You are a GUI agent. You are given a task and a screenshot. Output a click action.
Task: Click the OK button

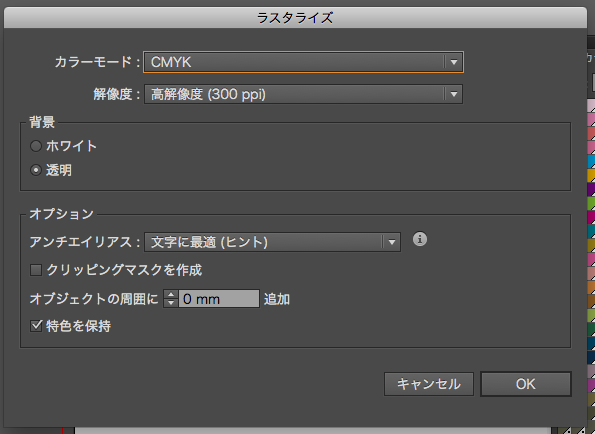(526, 384)
